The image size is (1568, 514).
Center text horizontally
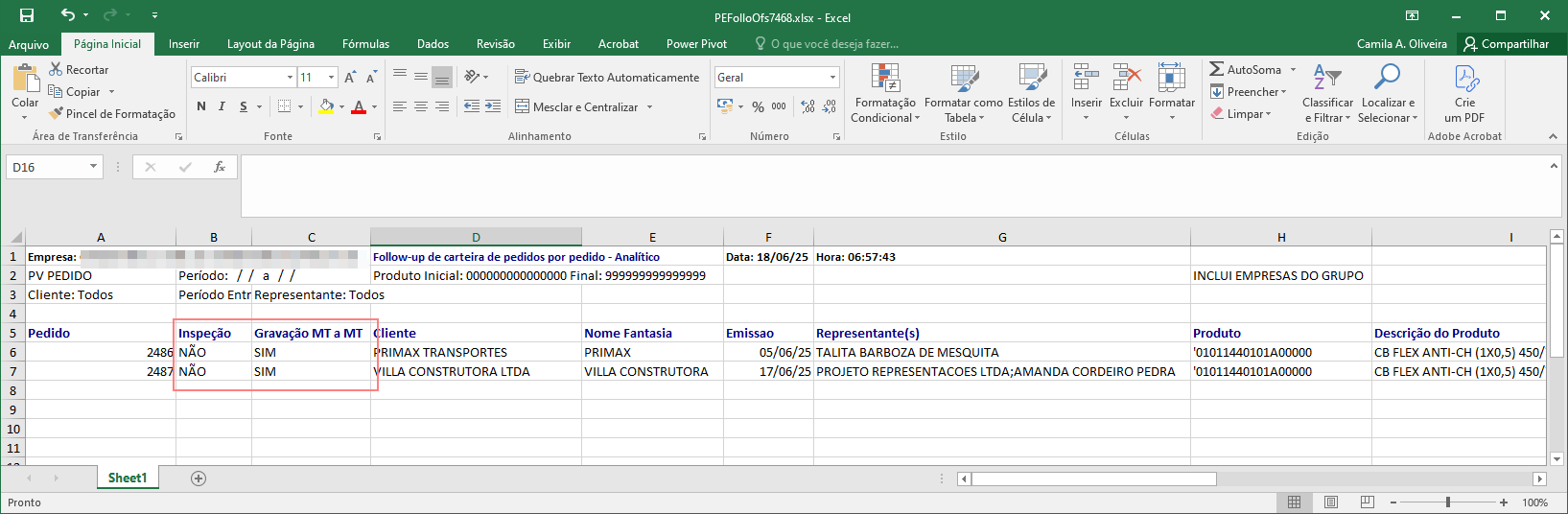point(421,106)
